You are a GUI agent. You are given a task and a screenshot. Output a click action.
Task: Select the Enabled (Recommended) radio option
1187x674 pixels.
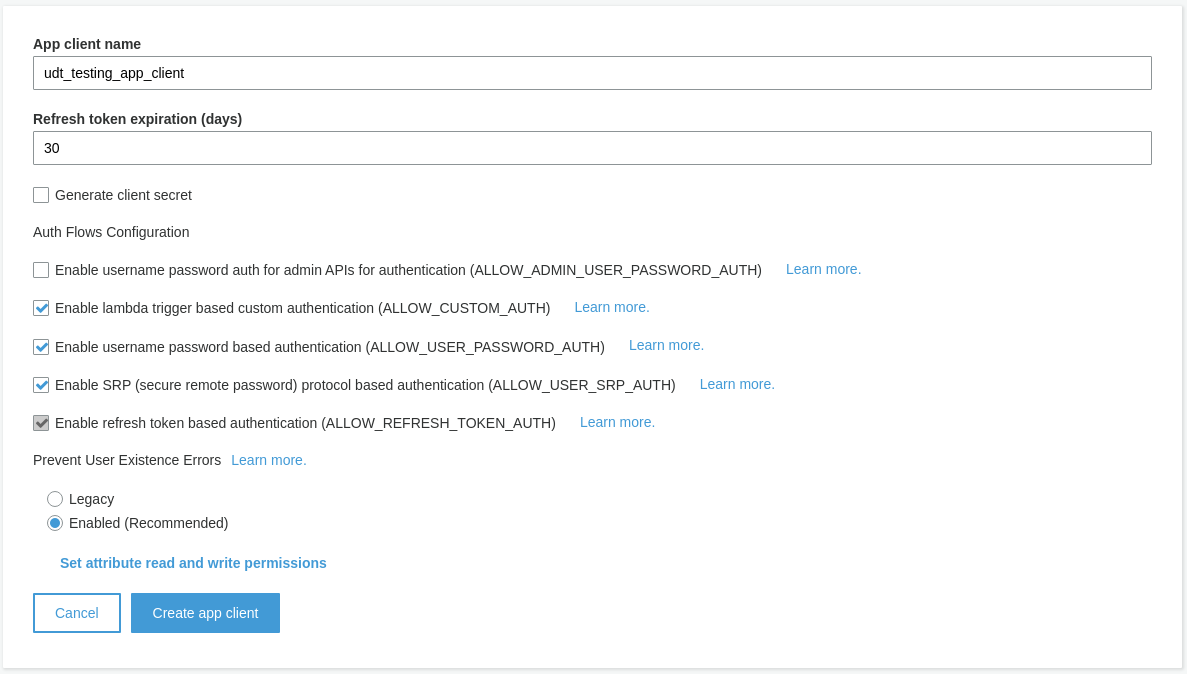55,523
